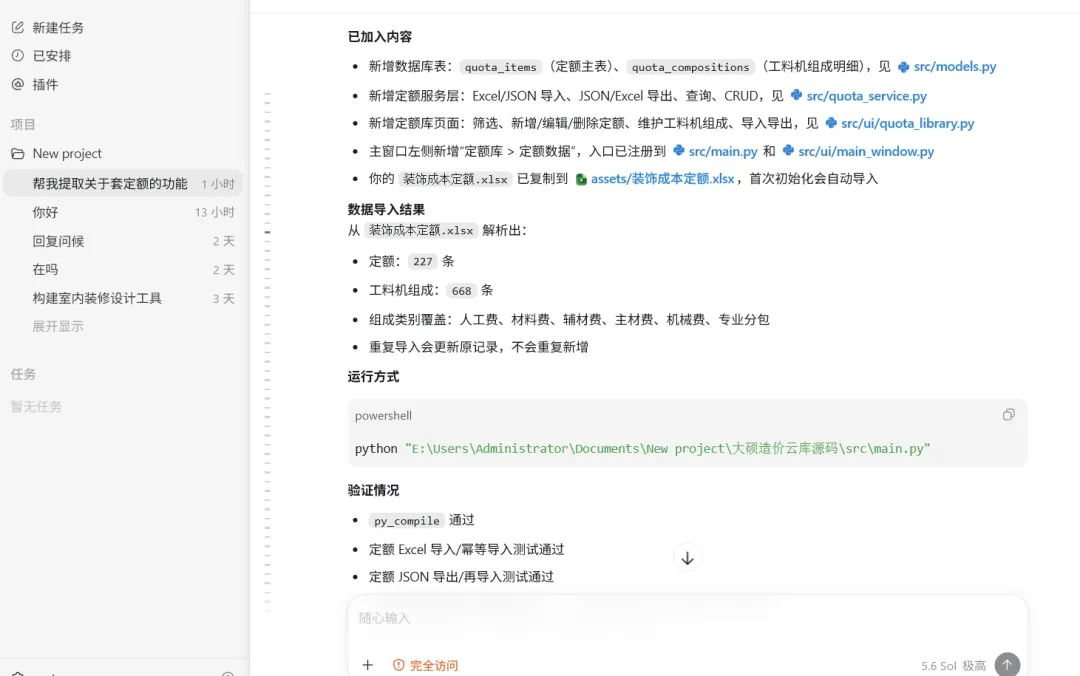Screen dimensions: 1080x676
Task: Click the Python icon beside src/ui/main_window.py
Action: pos(788,150)
